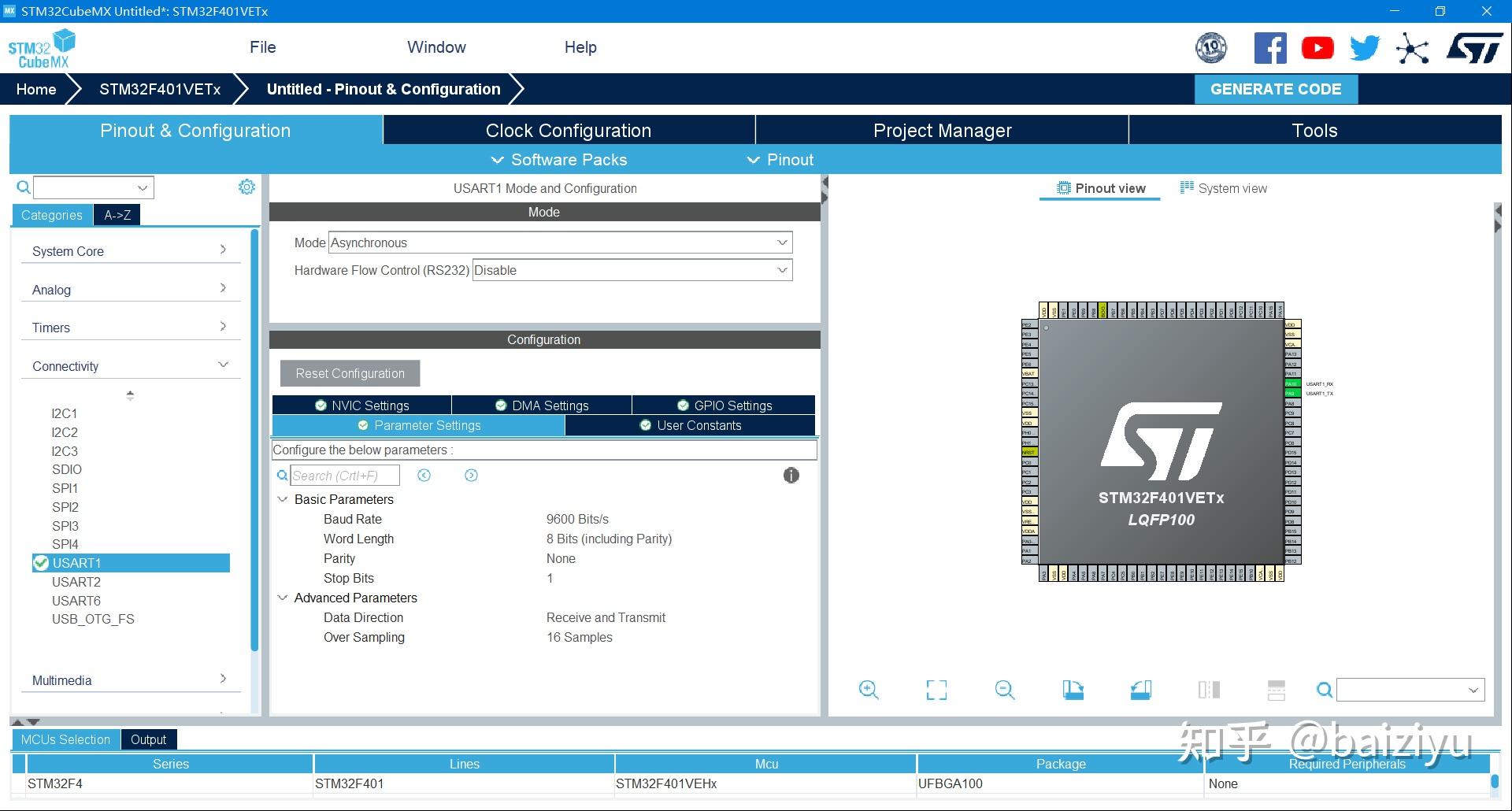Viewport: 1512px width, 811px height.
Task: Open the USART1 Mode dropdown
Action: click(x=560, y=243)
